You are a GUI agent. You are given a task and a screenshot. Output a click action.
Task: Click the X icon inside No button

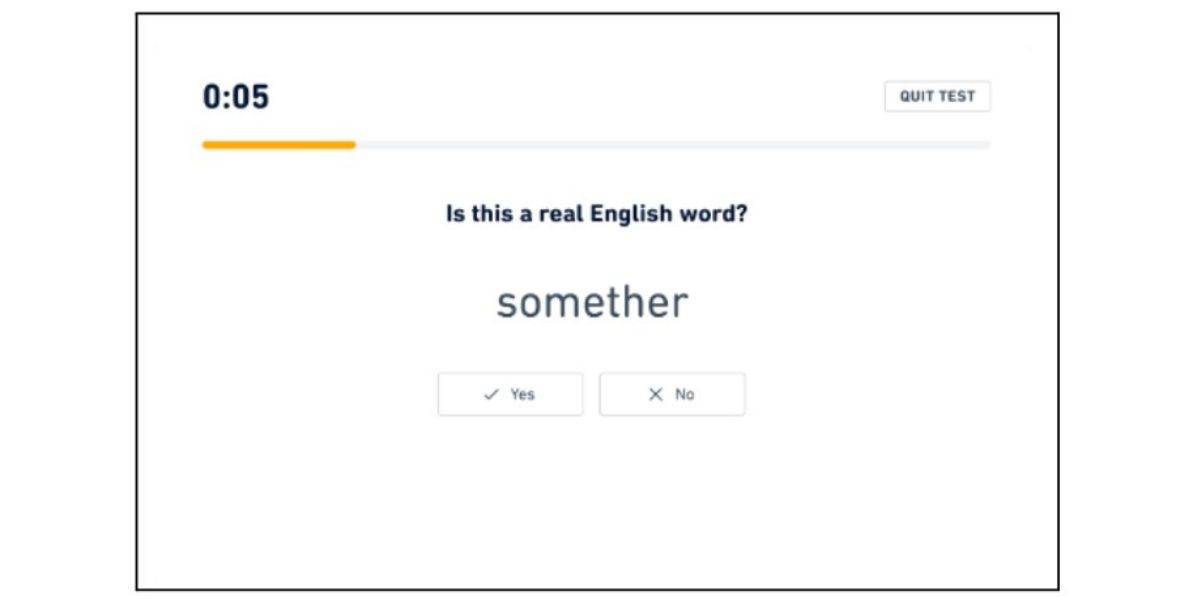click(x=655, y=394)
